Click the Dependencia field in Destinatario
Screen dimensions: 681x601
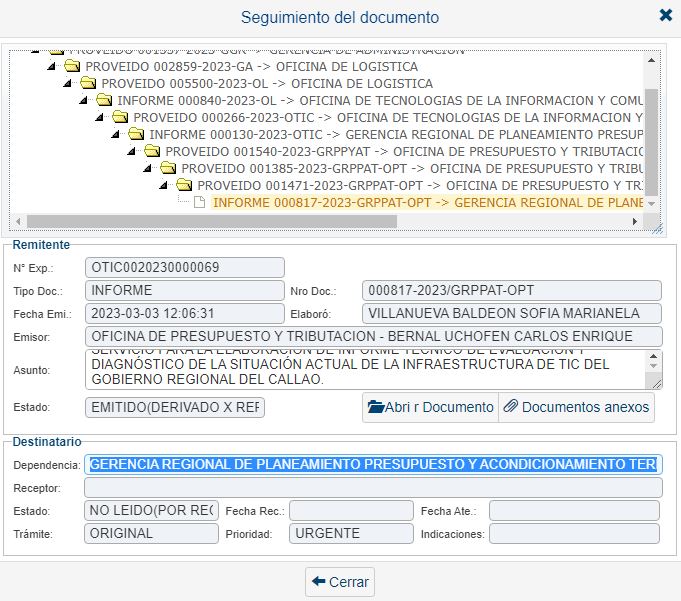coord(374,465)
